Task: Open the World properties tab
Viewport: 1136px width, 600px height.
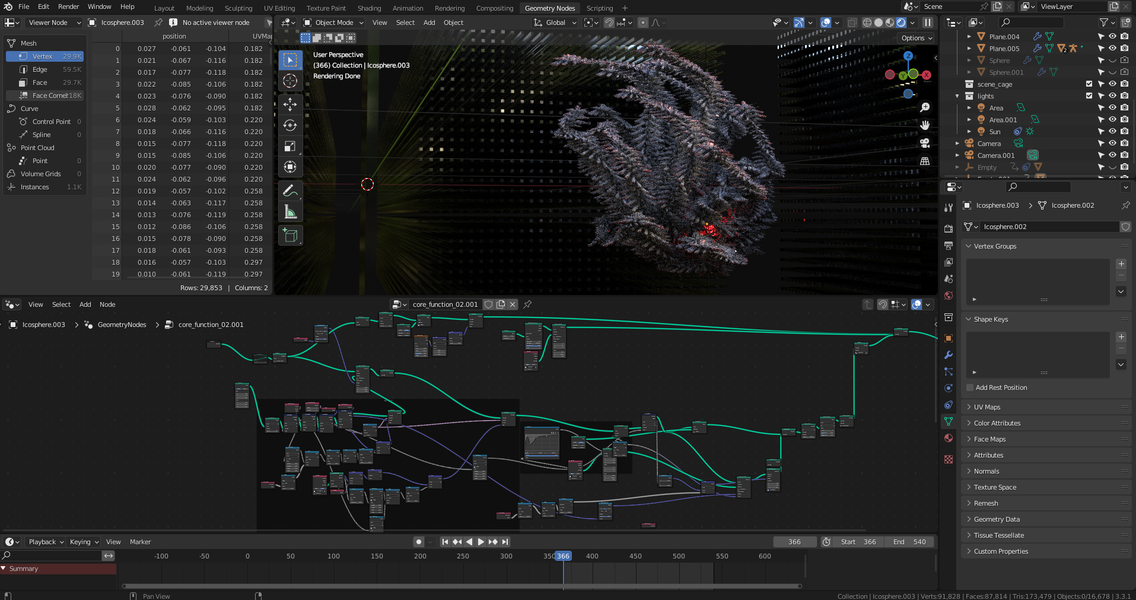Action: tap(948, 296)
